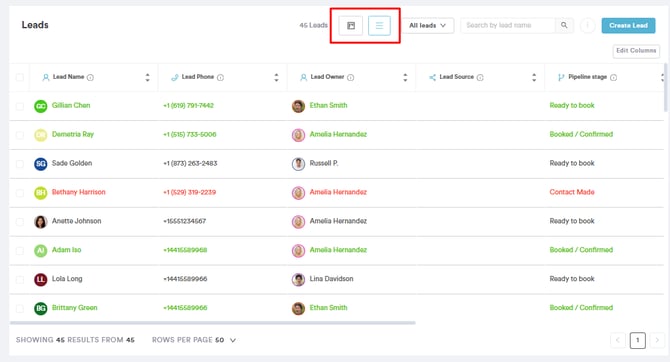Go to previous page arrow
The image size is (670, 362).
pyautogui.click(x=617, y=340)
